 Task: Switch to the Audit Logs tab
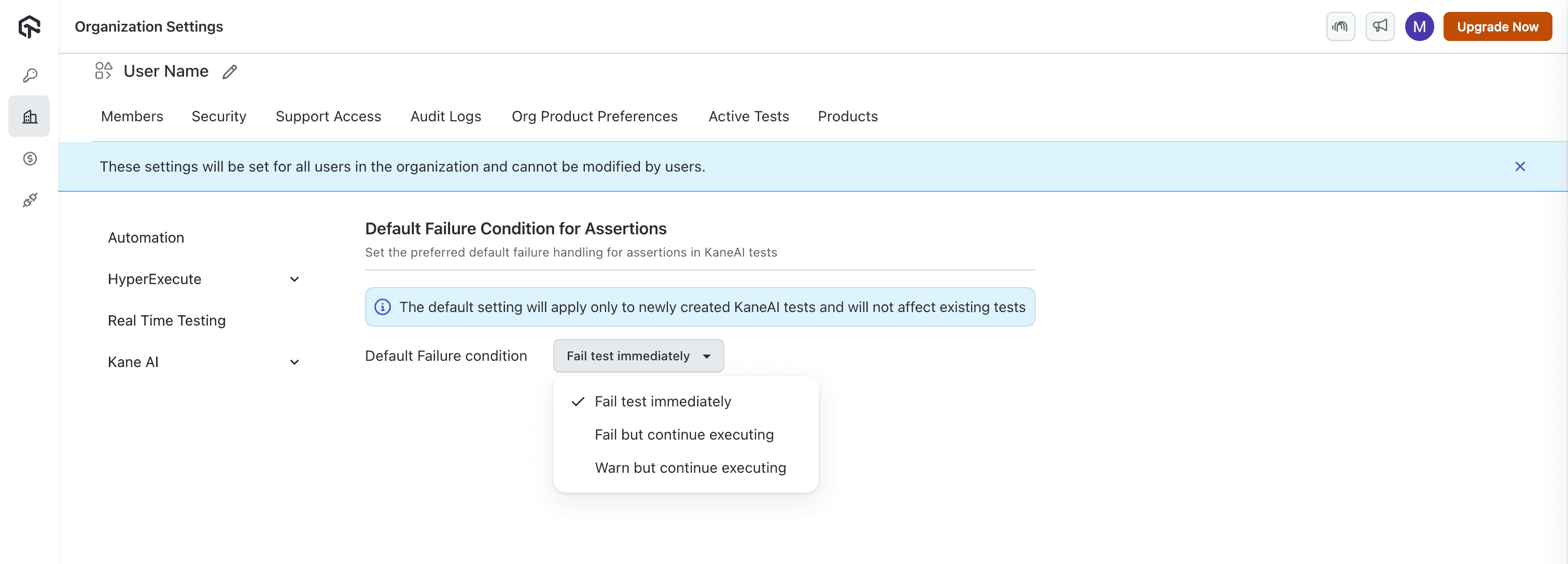tap(445, 116)
